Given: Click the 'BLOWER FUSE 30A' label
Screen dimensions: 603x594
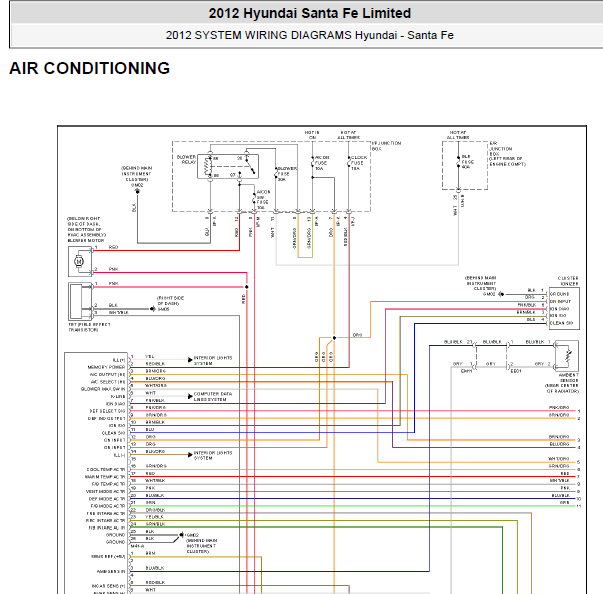Looking at the screenshot, I should [287, 174].
